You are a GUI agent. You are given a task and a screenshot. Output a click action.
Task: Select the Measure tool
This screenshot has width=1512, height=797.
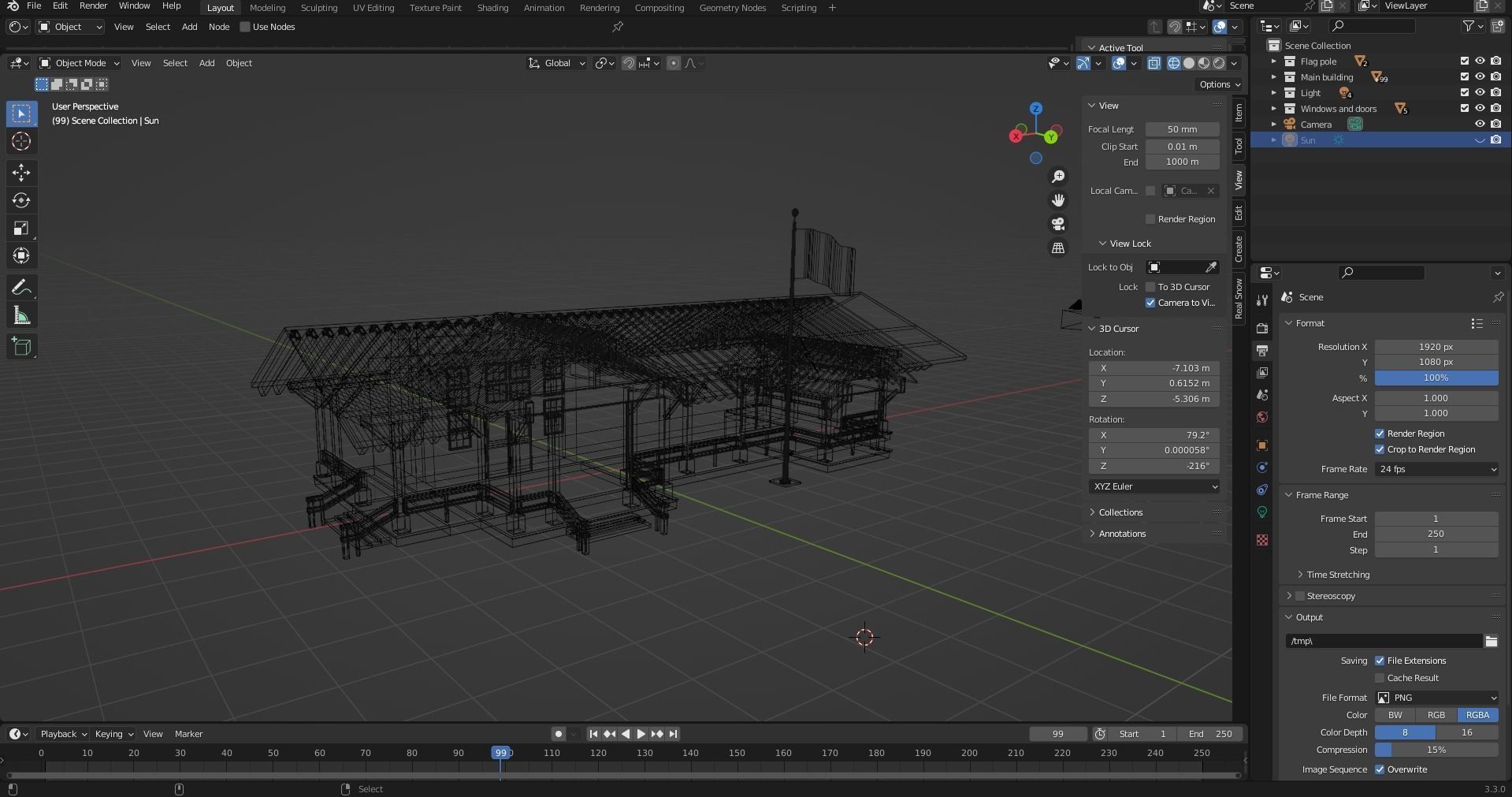click(x=21, y=316)
